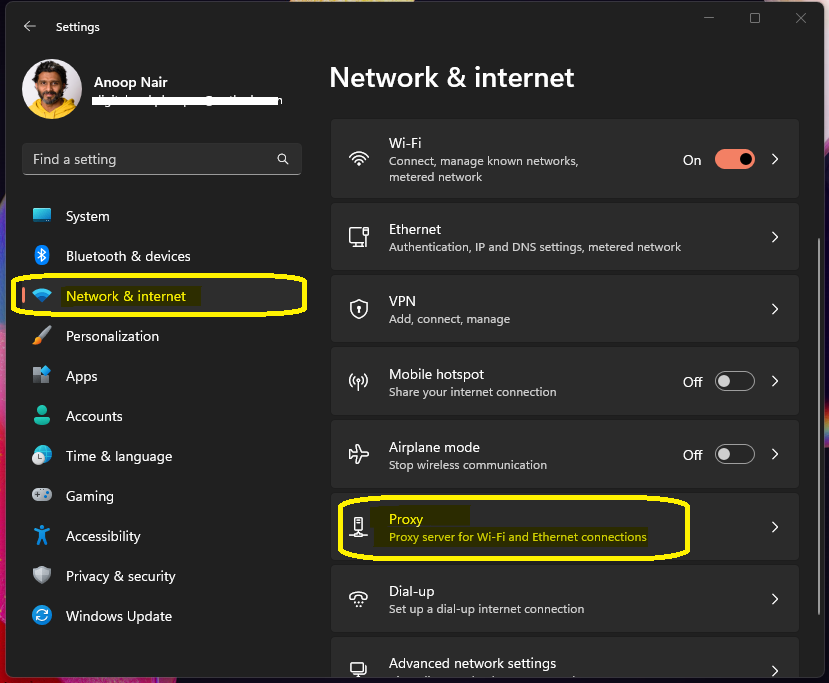The image size is (829, 683).
Task: Click the Find a setting search box
Action: 162,159
